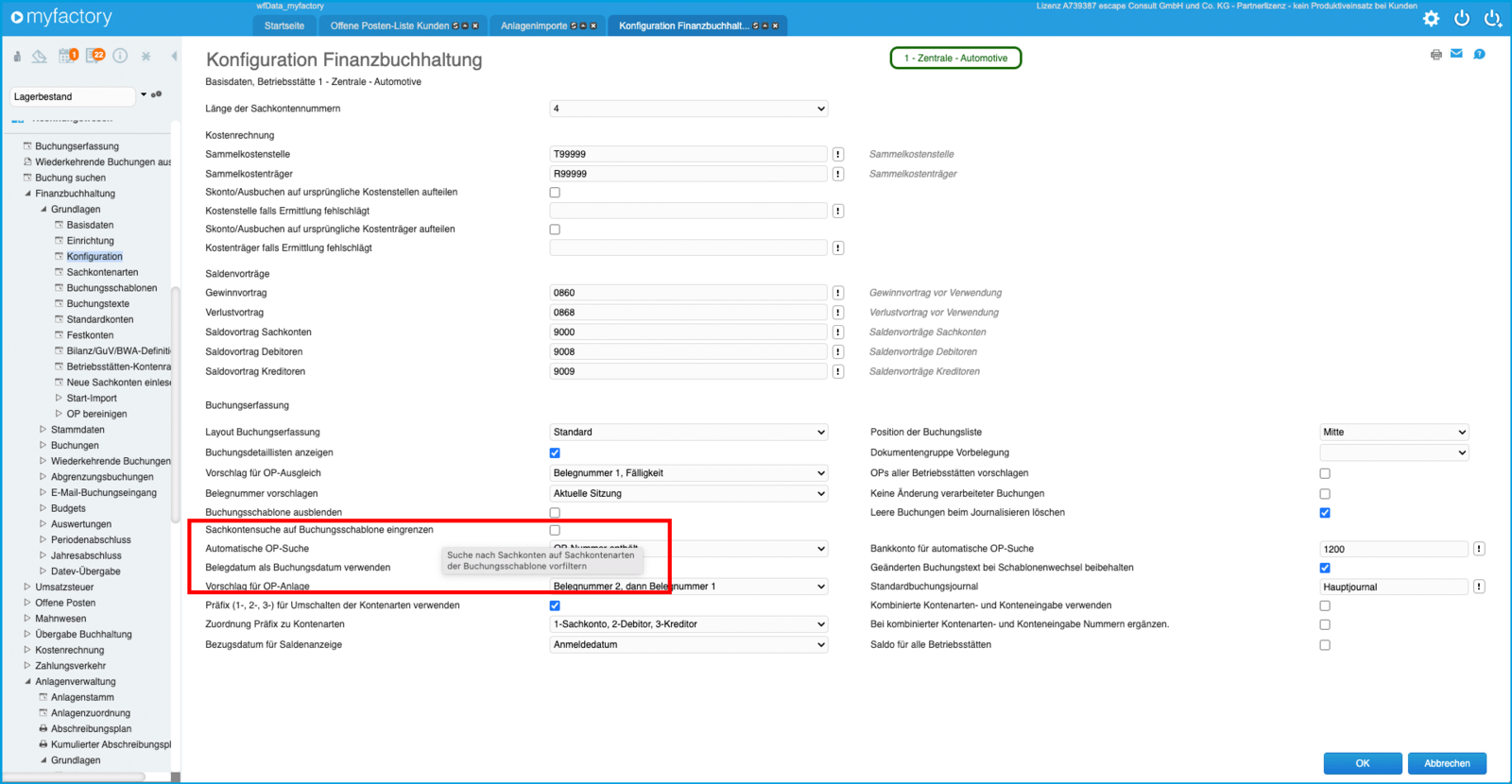The image size is (1512, 784).
Task: Open notes icon with badge 22
Action: 94,56
